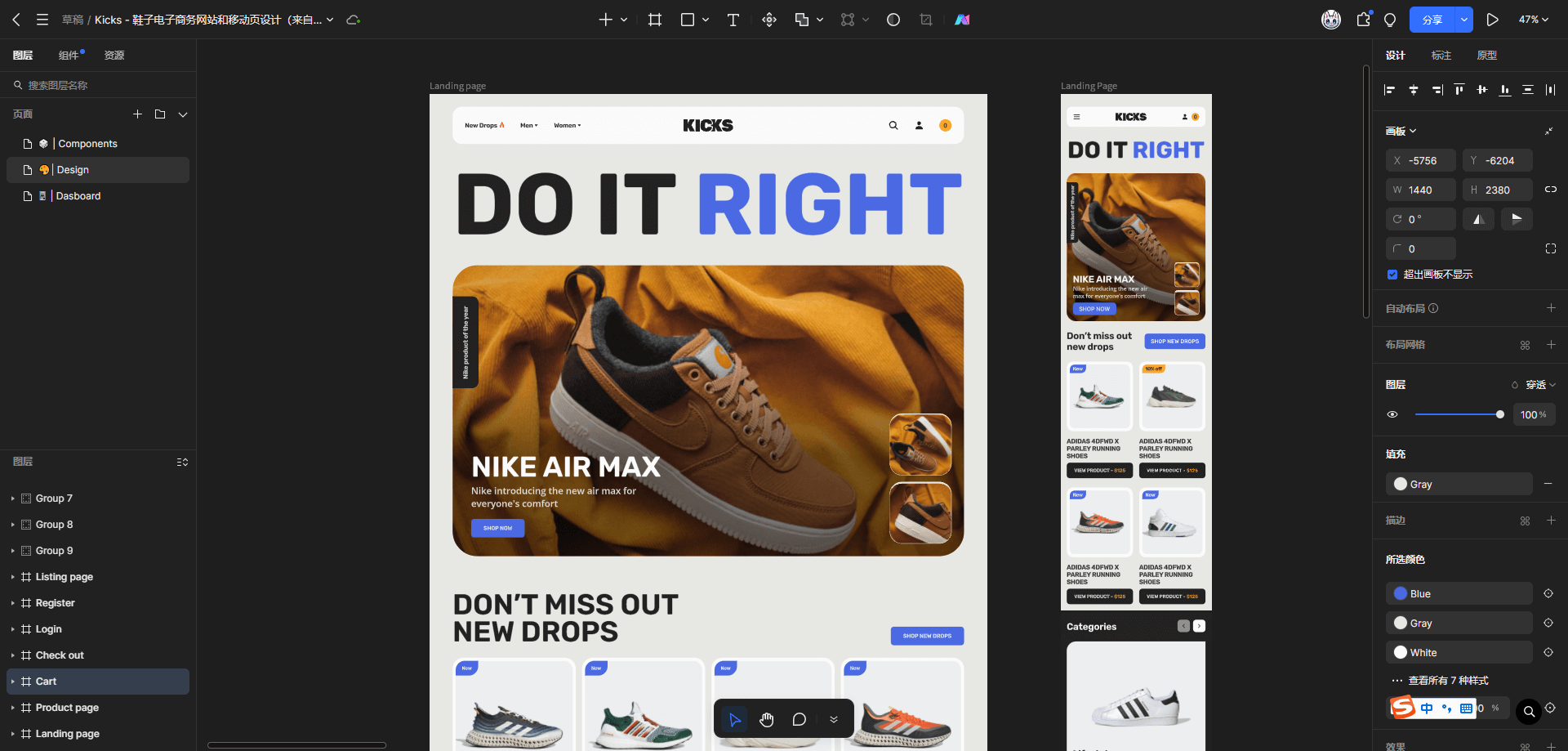Image resolution: width=1568 pixels, height=751 pixels.
Task: Select the comment tool in floating bar
Action: tap(800, 719)
